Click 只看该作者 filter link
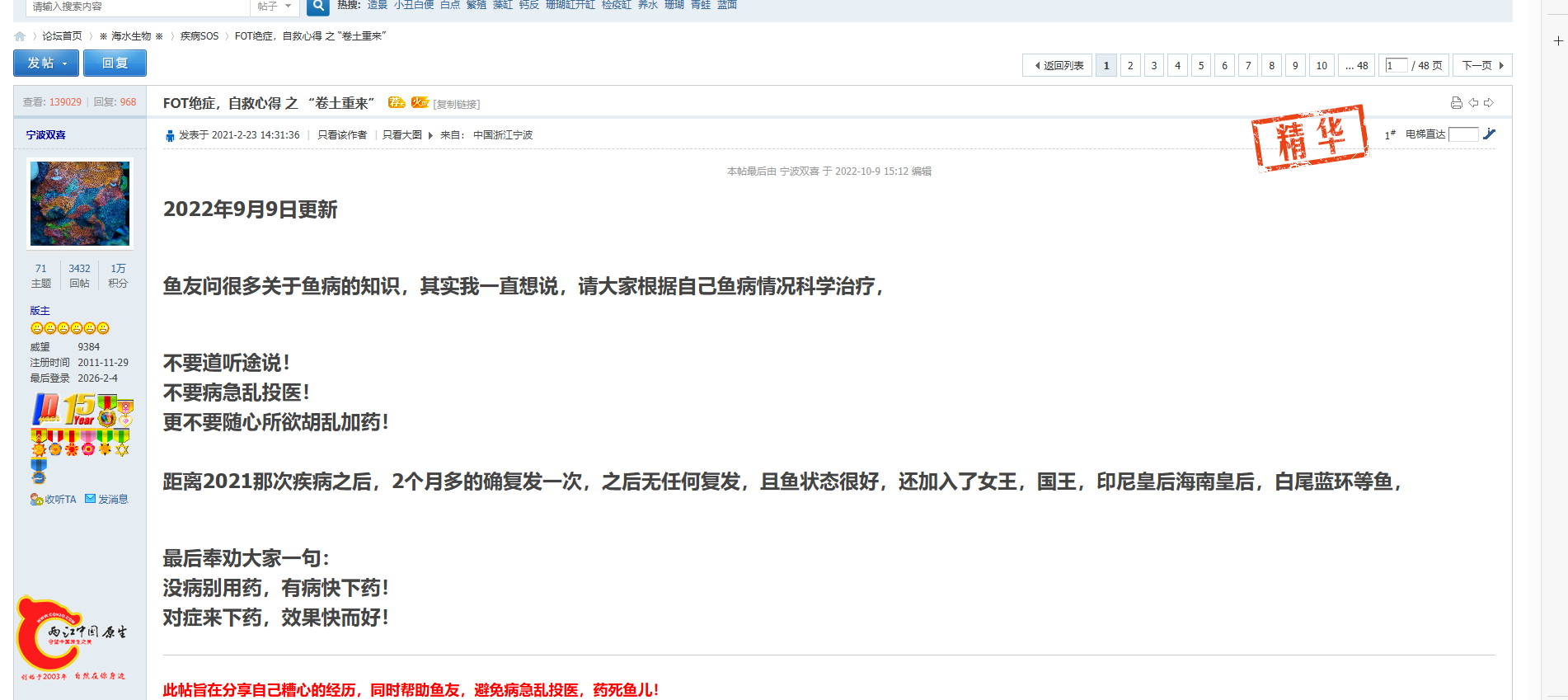The image size is (1568, 700). (342, 135)
